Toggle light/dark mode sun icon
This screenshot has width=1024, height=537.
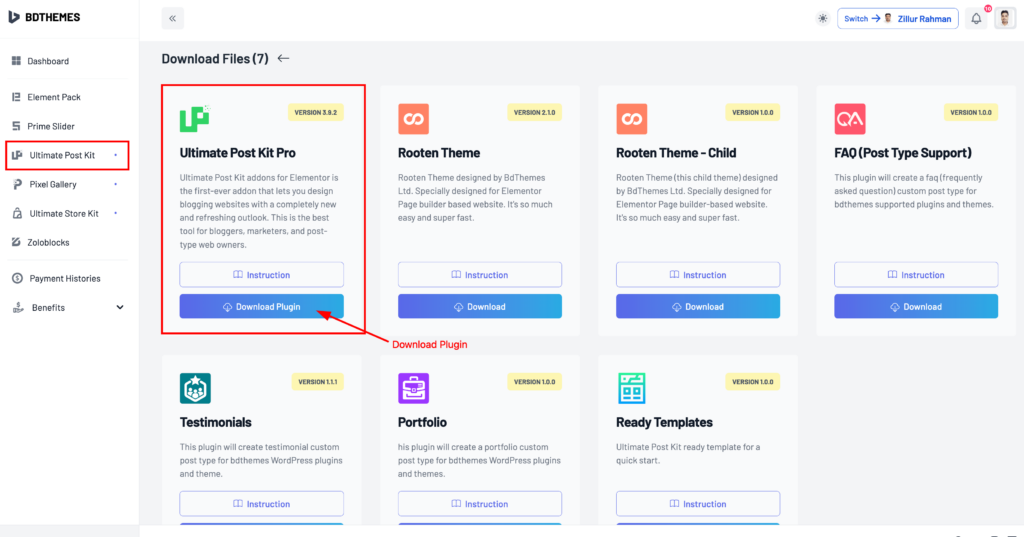[822, 18]
